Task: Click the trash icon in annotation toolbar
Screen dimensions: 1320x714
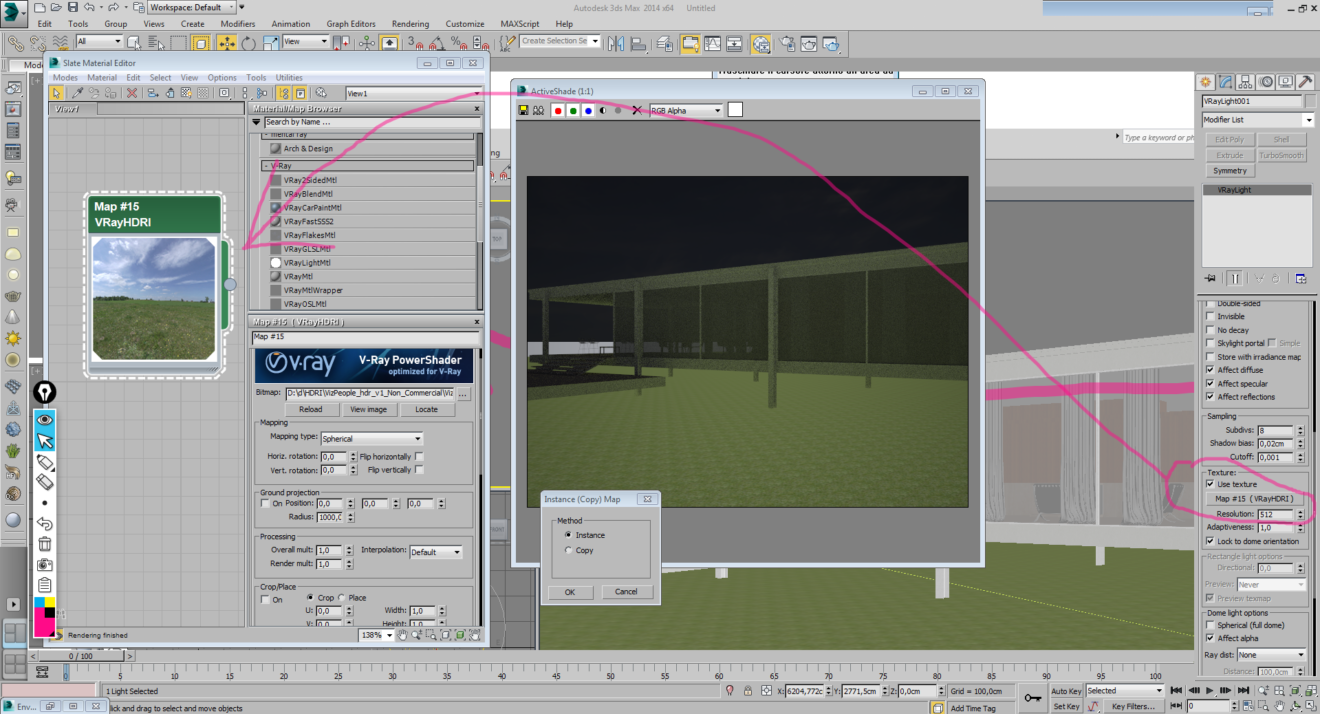Action: click(45, 544)
